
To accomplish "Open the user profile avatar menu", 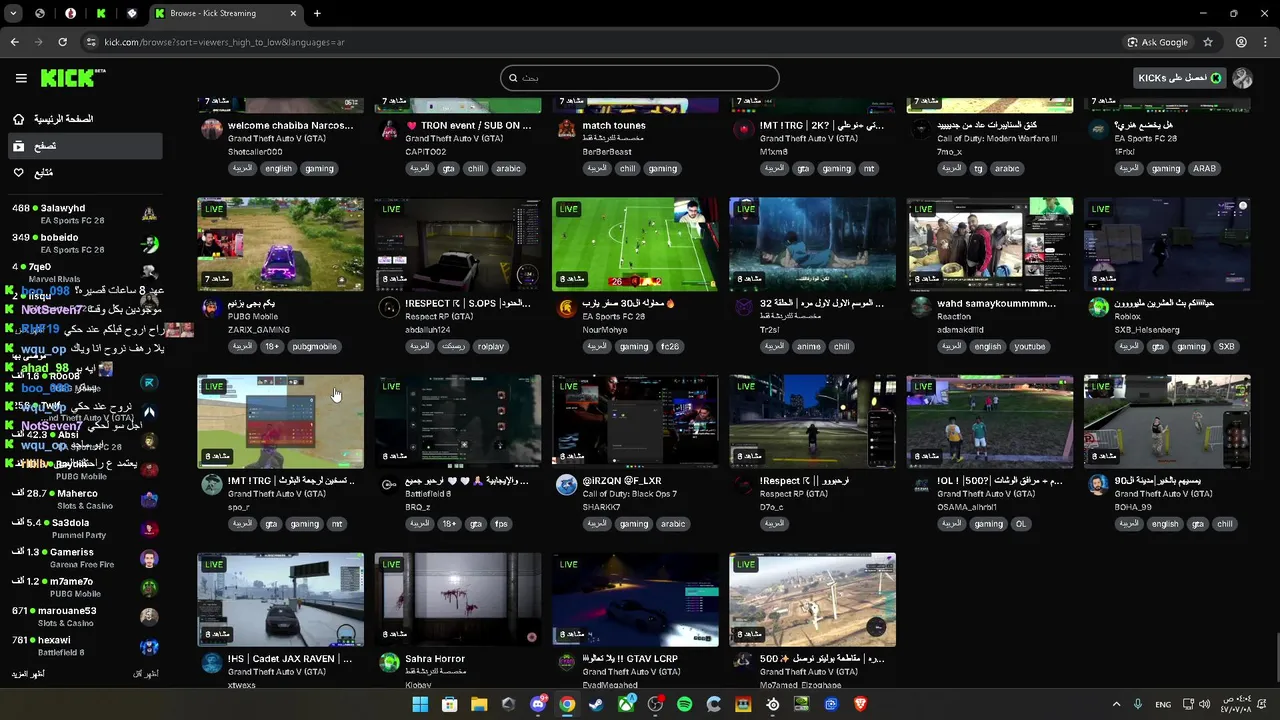I will point(1242,78).
